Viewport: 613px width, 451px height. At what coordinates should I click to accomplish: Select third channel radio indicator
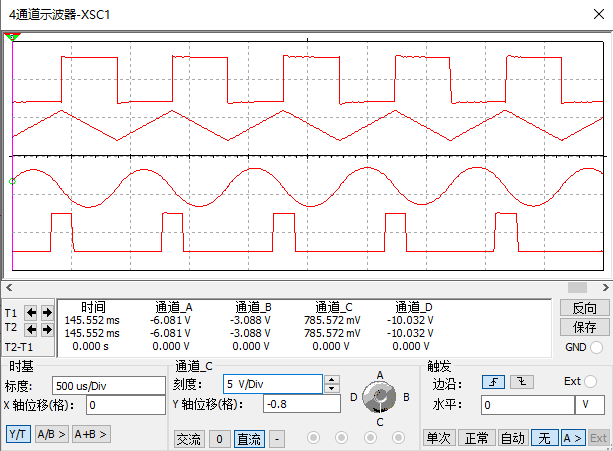370,438
